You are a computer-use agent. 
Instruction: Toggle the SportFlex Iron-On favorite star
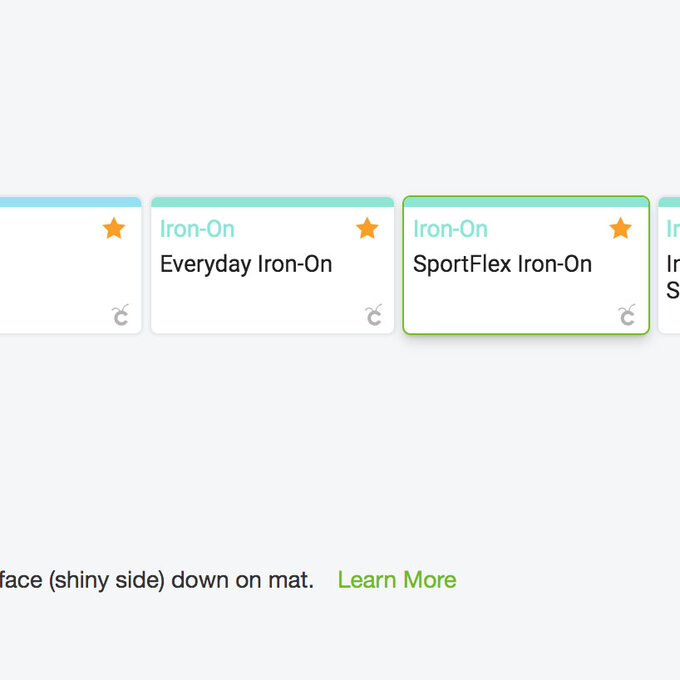click(620, 228)
